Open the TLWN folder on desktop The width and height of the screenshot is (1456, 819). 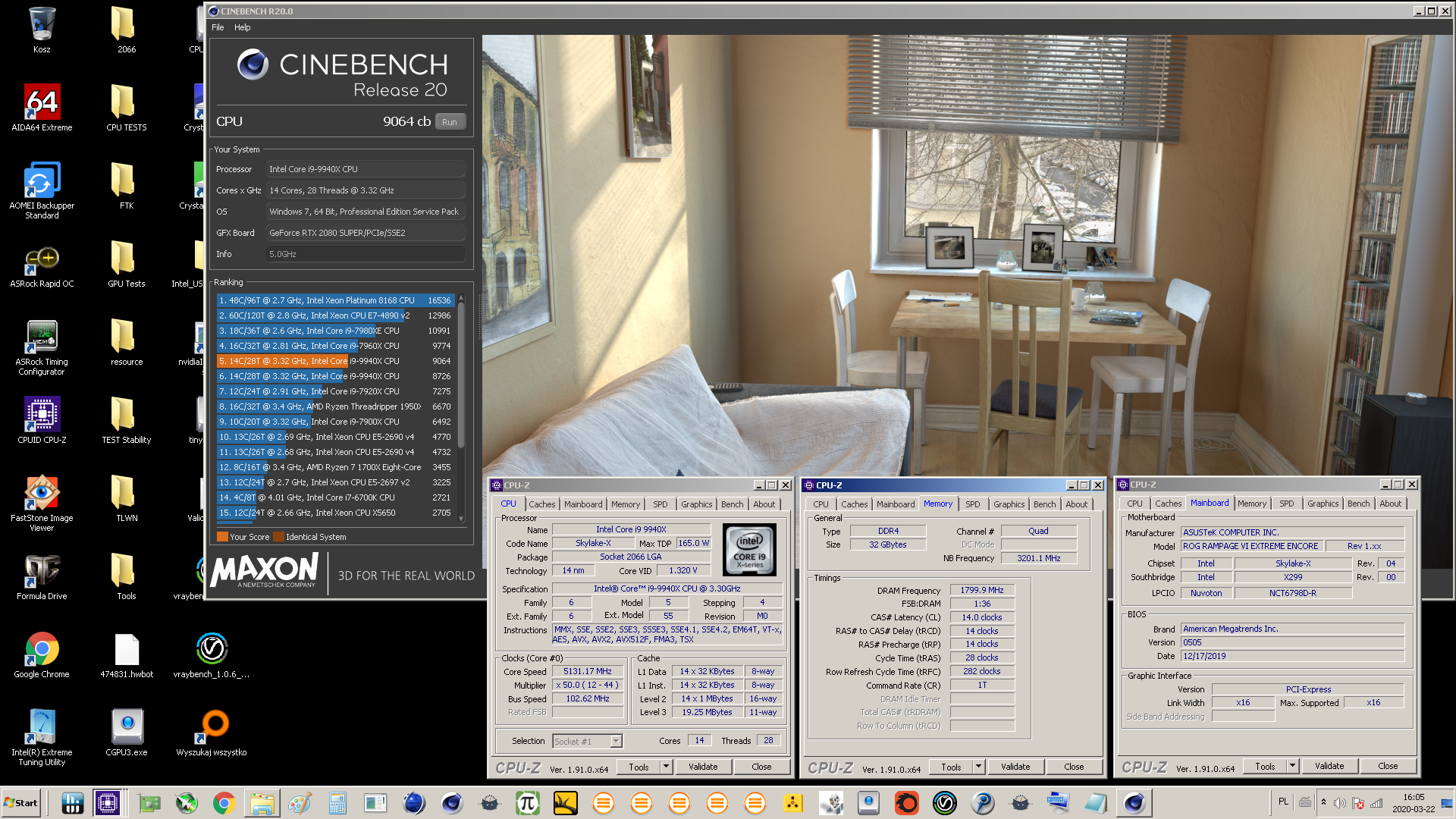(127, 498)
